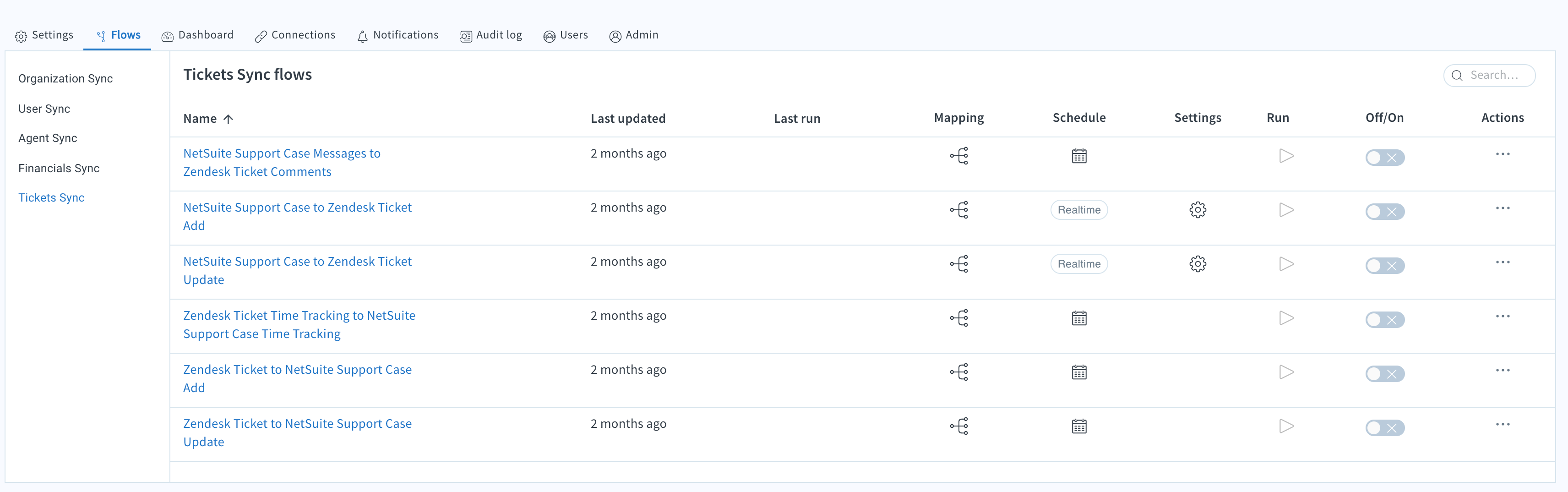
Task: Enable Zendesk Ticket to NetSuite Support Case Update flow
Action: pyautogui.click(x=1385, y=428)
